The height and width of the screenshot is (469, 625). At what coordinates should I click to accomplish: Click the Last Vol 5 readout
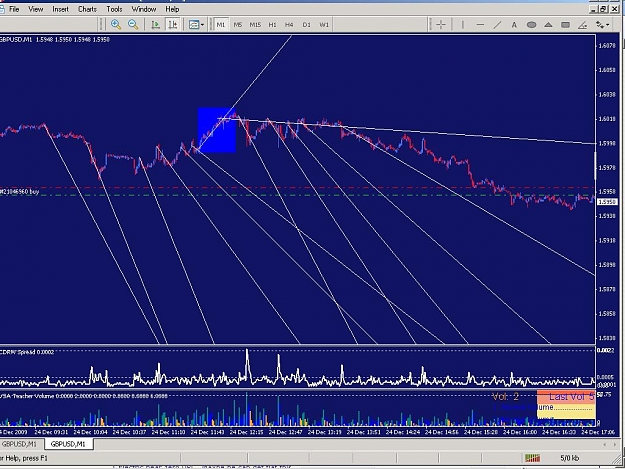tap(571, 396)
